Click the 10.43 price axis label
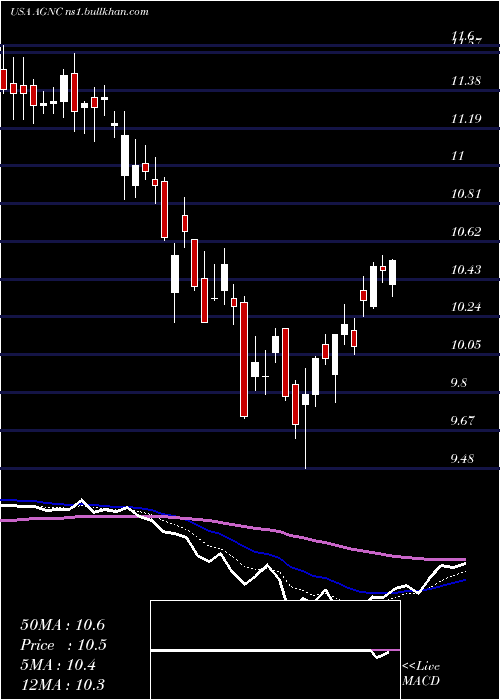This screenshot has width=500, height=700. [466, 270]
